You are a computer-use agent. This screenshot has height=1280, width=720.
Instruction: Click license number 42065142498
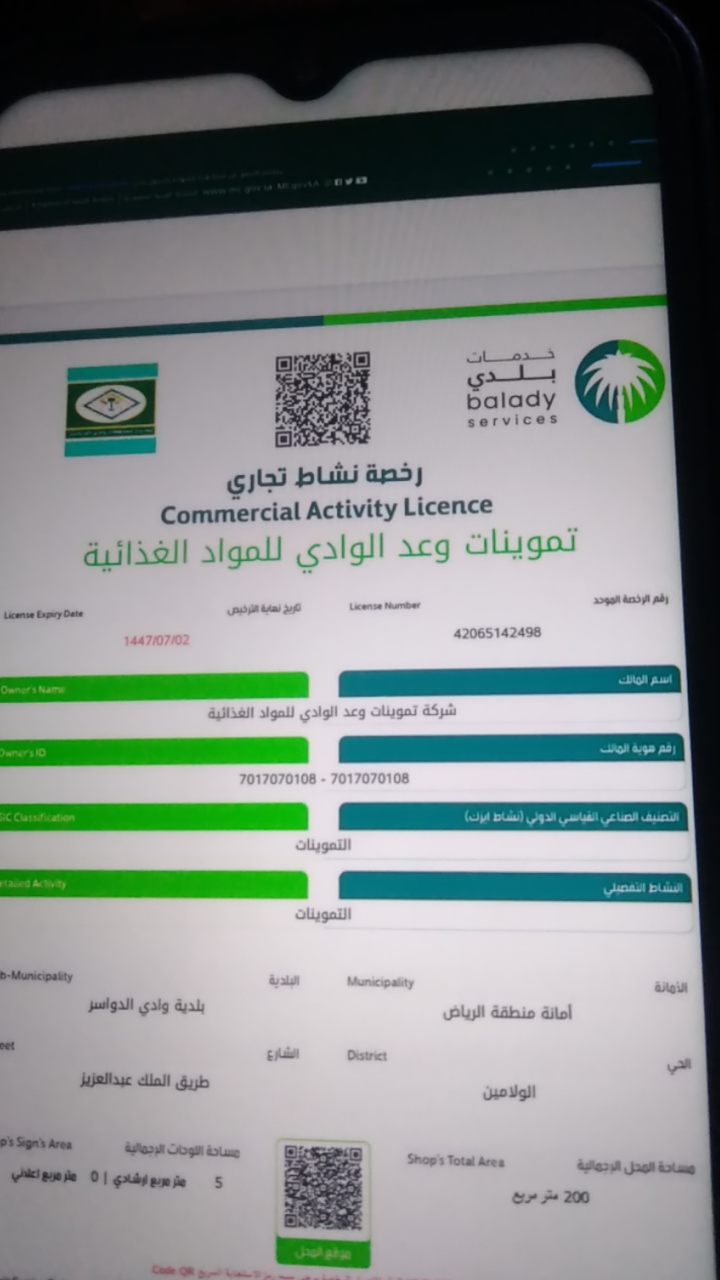pos(497,633)
